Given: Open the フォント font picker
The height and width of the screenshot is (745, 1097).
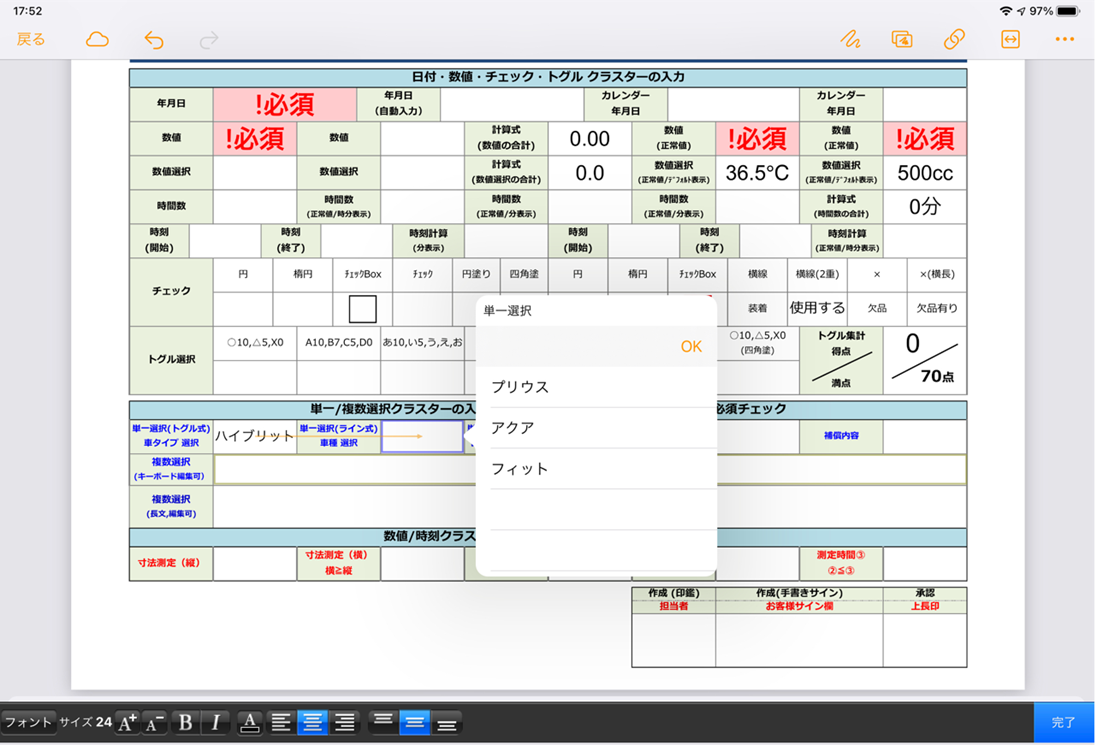Looking at the screenshot, I should [28, 723].
